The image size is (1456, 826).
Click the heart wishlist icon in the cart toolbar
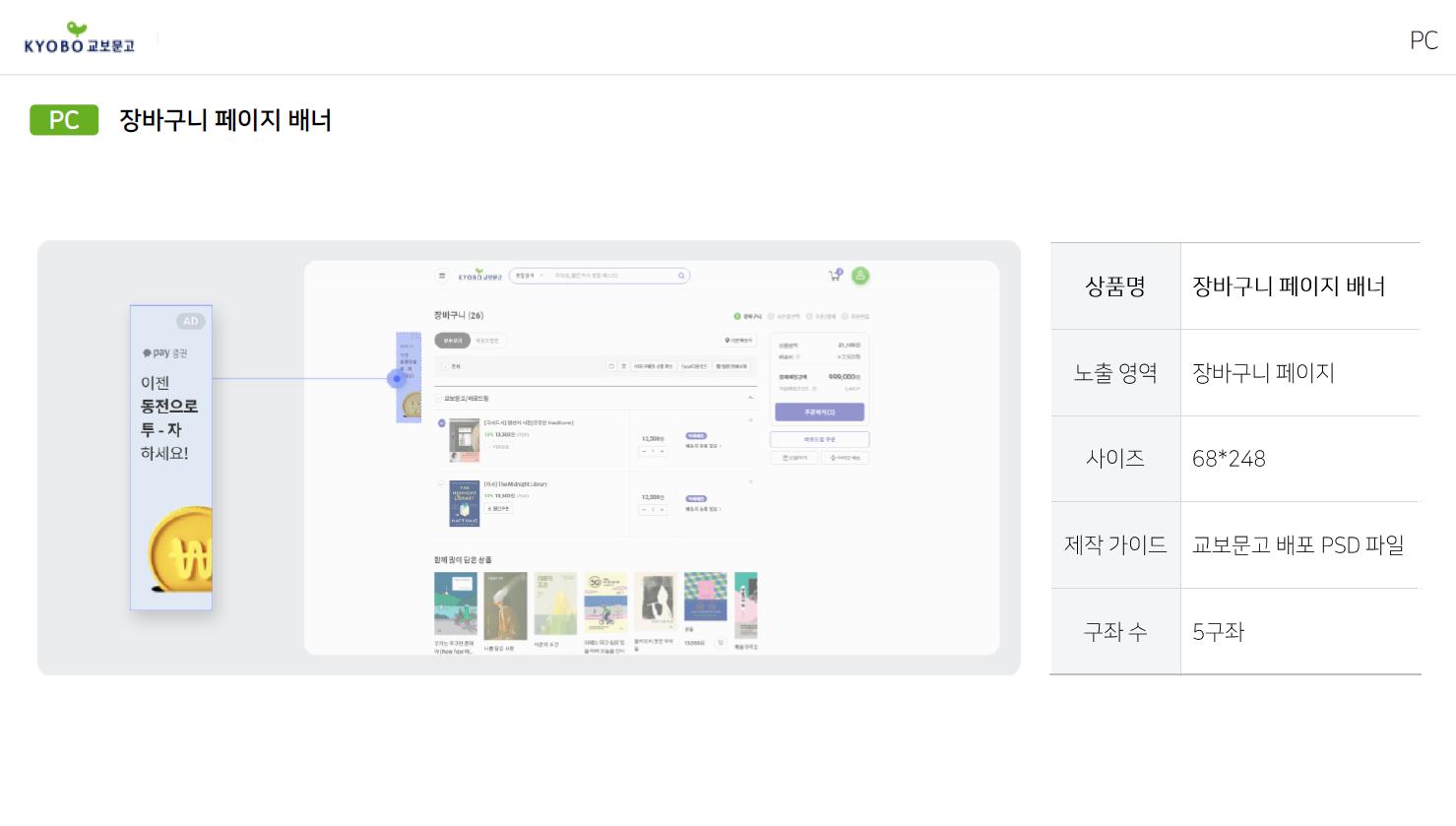point(611,366)
